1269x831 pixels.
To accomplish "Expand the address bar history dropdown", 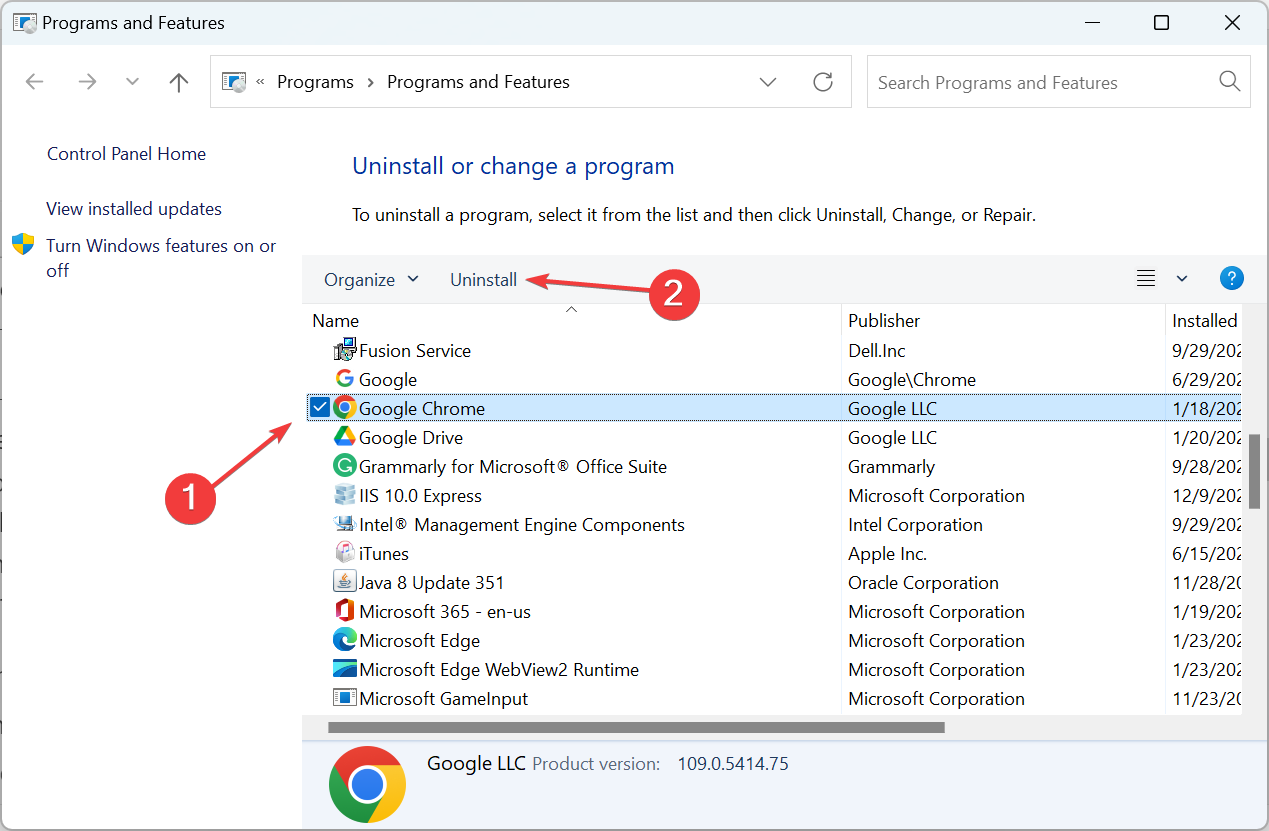I will point(768,82).
